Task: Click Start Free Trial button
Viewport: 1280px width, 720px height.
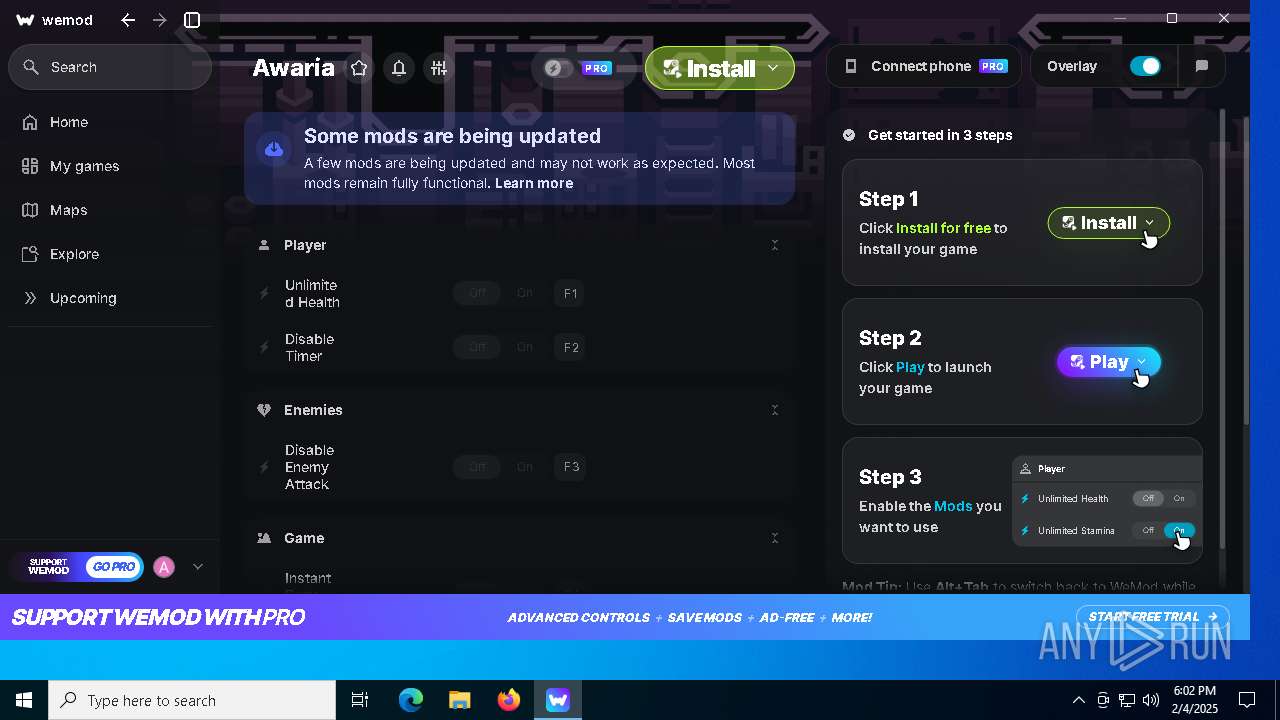Action: point(1152,617)
